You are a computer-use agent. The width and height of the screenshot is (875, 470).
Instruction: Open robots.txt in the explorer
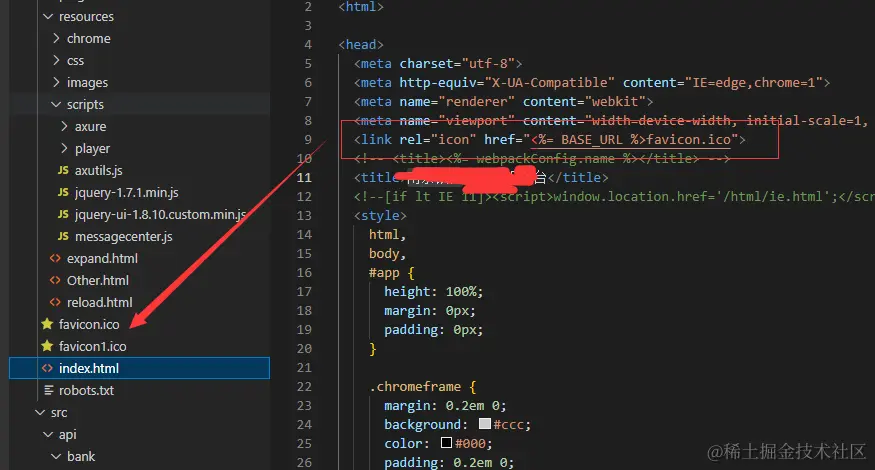[86, 390]
